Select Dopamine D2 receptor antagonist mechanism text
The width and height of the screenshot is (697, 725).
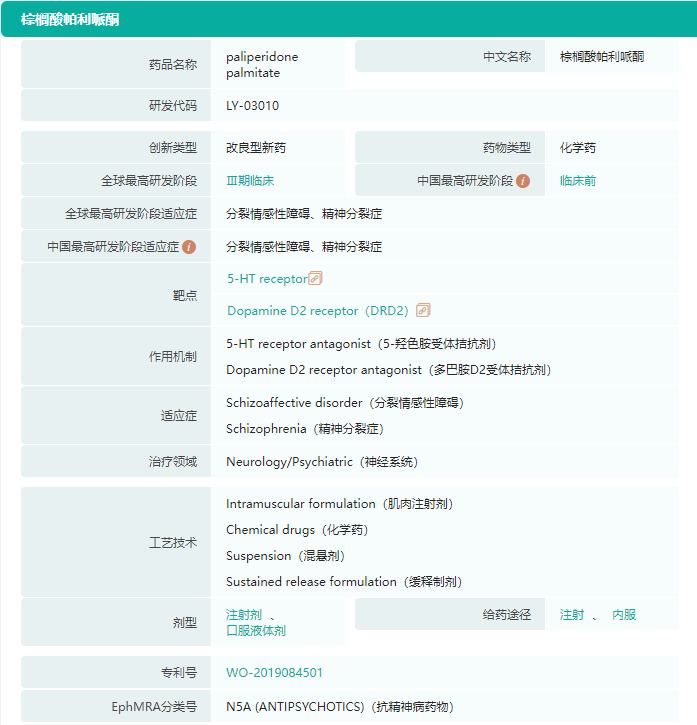[389, 370]
